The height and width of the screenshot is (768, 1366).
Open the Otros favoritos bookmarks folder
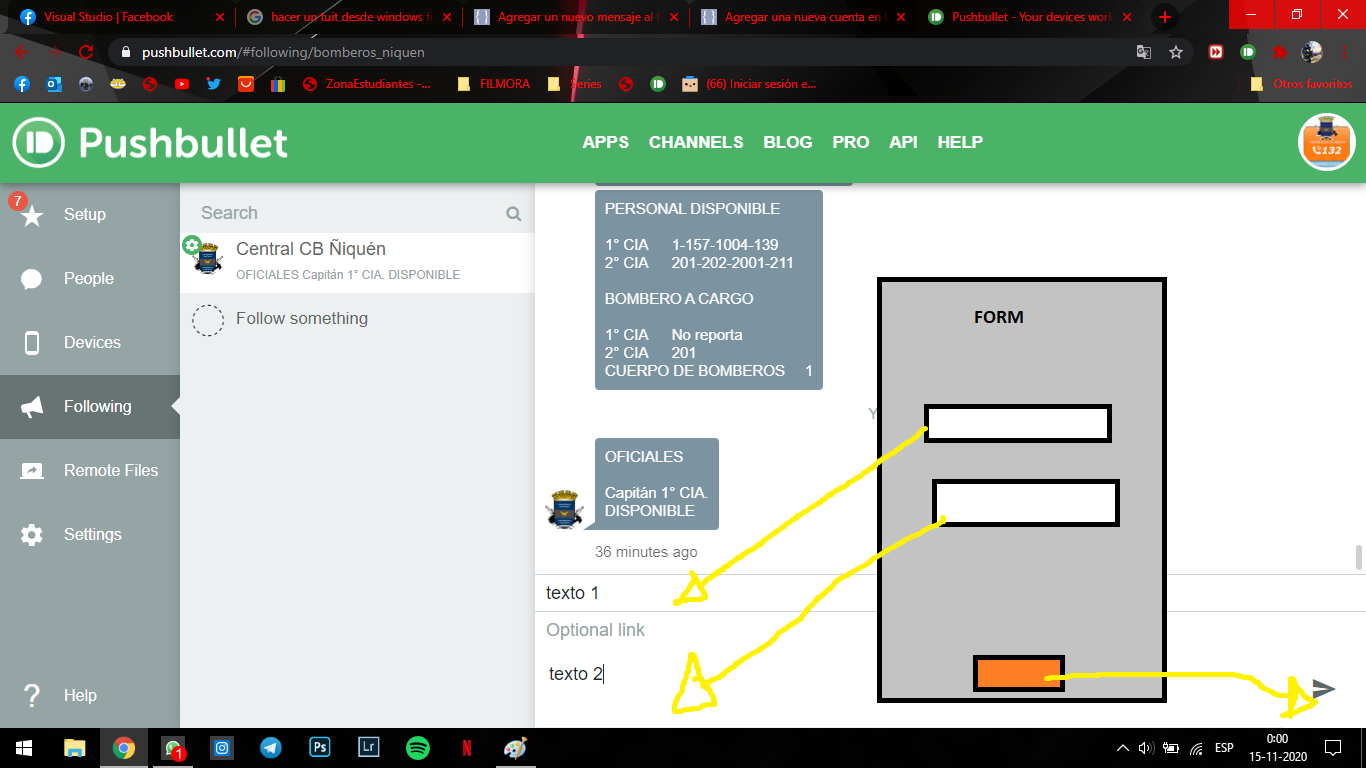coord(1301,84)
